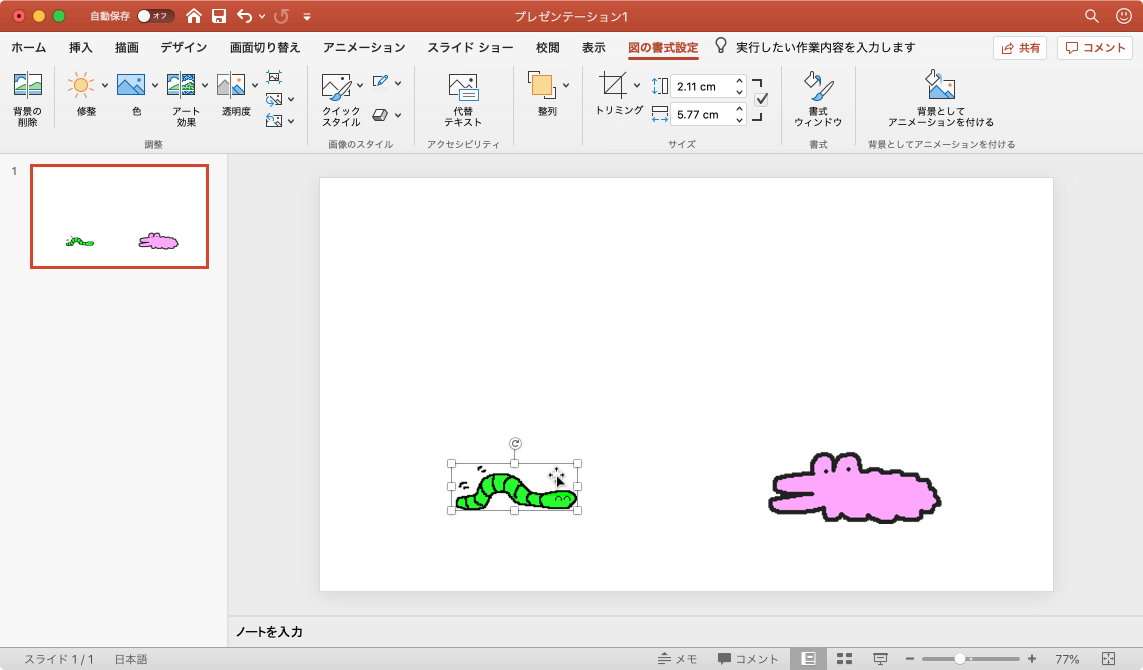Toggle the lock aspect ratio checkbox
Image resolution: width=1143 pixels, height=670 pixels.
761,100
